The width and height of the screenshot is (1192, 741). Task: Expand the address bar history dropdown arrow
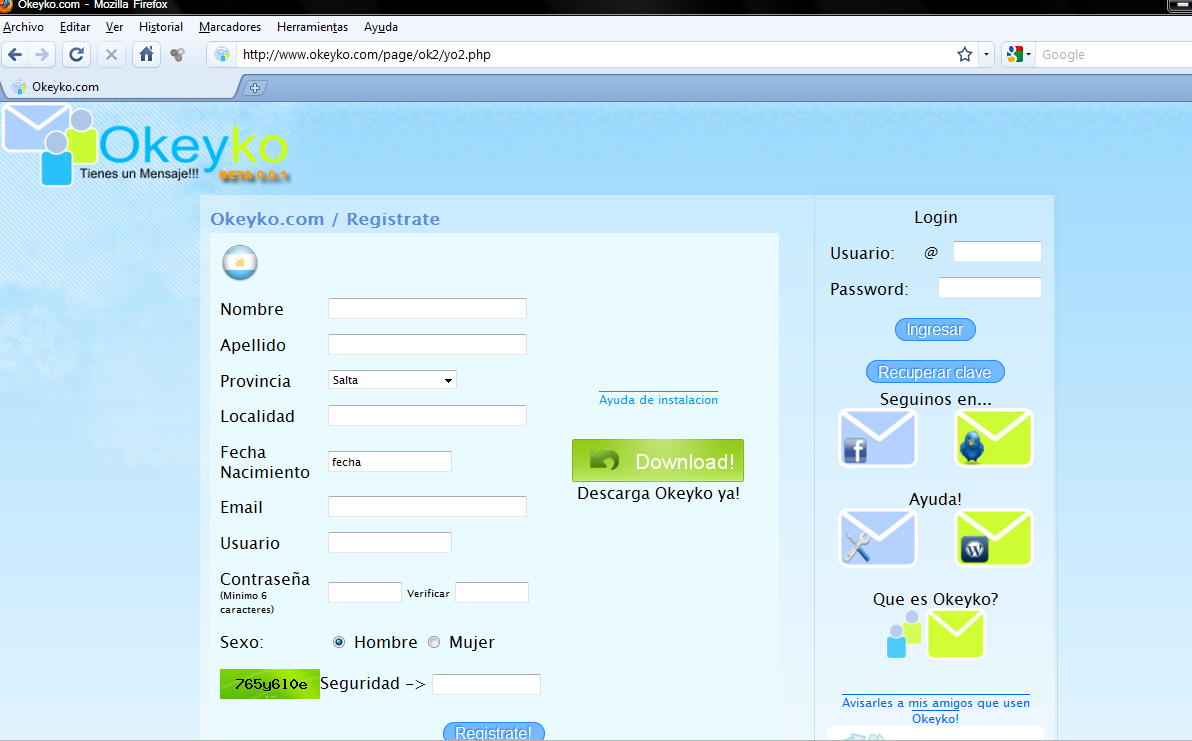click(x=986, y=55)
